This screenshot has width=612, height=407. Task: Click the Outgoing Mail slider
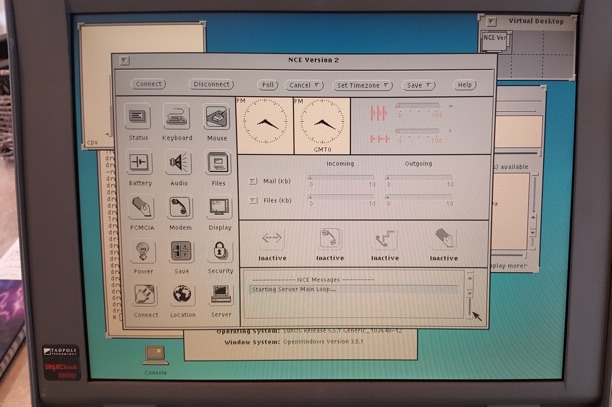pos(419,178)
